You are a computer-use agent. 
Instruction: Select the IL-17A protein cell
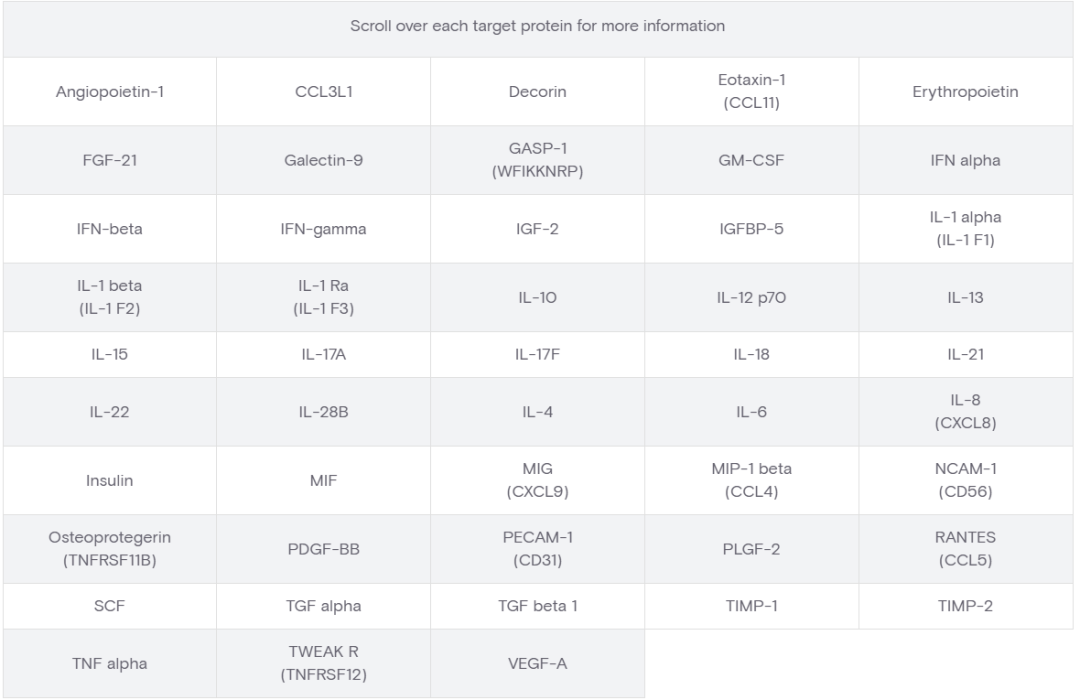point(323,354)
